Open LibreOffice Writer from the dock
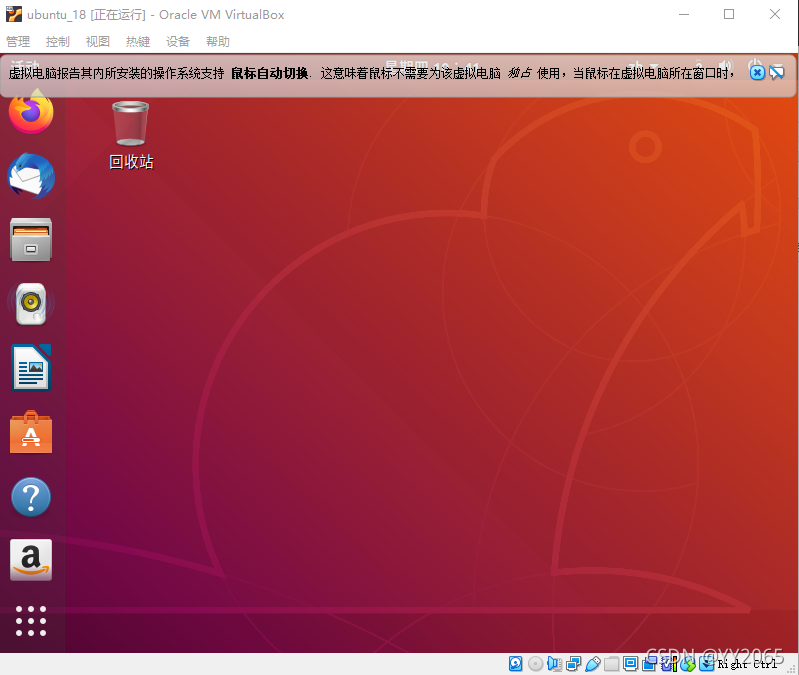The width and height of the screenshot is (799, 675). pyautogui.click(x=31, y=368)
